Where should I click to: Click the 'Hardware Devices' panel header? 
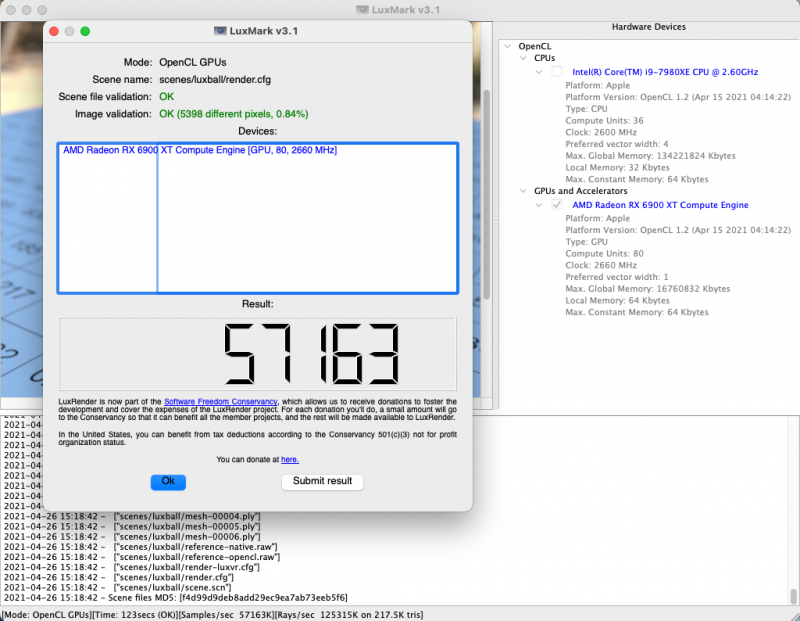pyautogui.click(x=648, y=27)
